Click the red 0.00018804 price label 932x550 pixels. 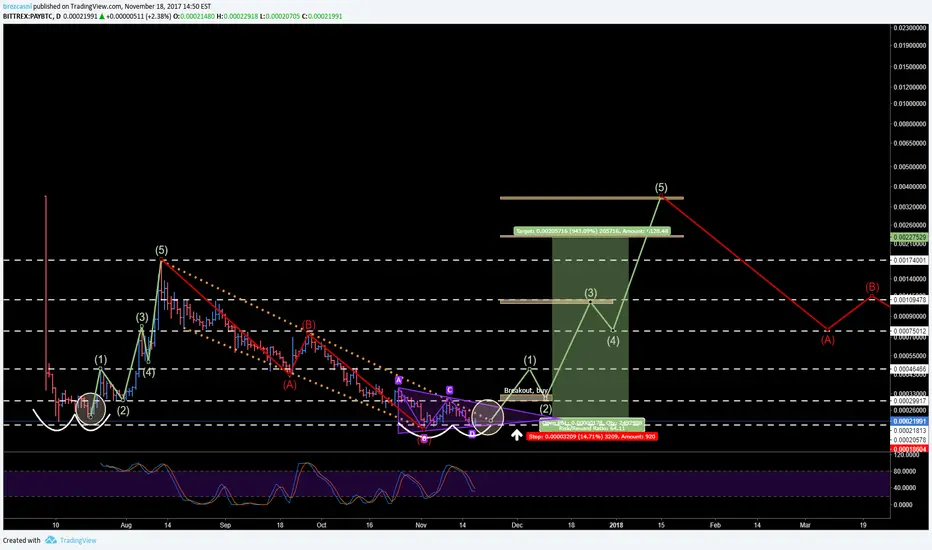click(910, 449)
